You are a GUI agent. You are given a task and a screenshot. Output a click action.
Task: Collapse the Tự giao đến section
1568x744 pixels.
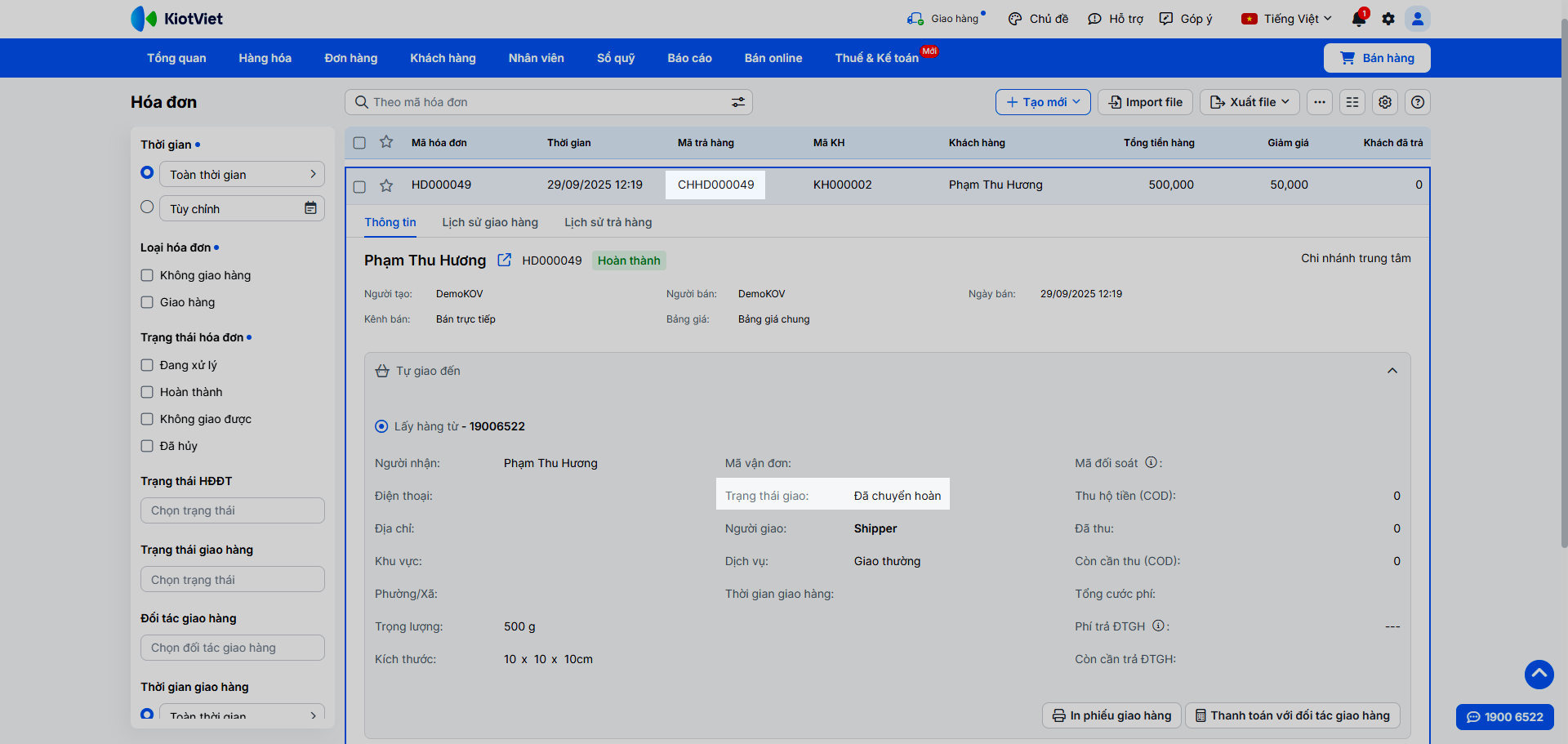[x=1392, y=371]
